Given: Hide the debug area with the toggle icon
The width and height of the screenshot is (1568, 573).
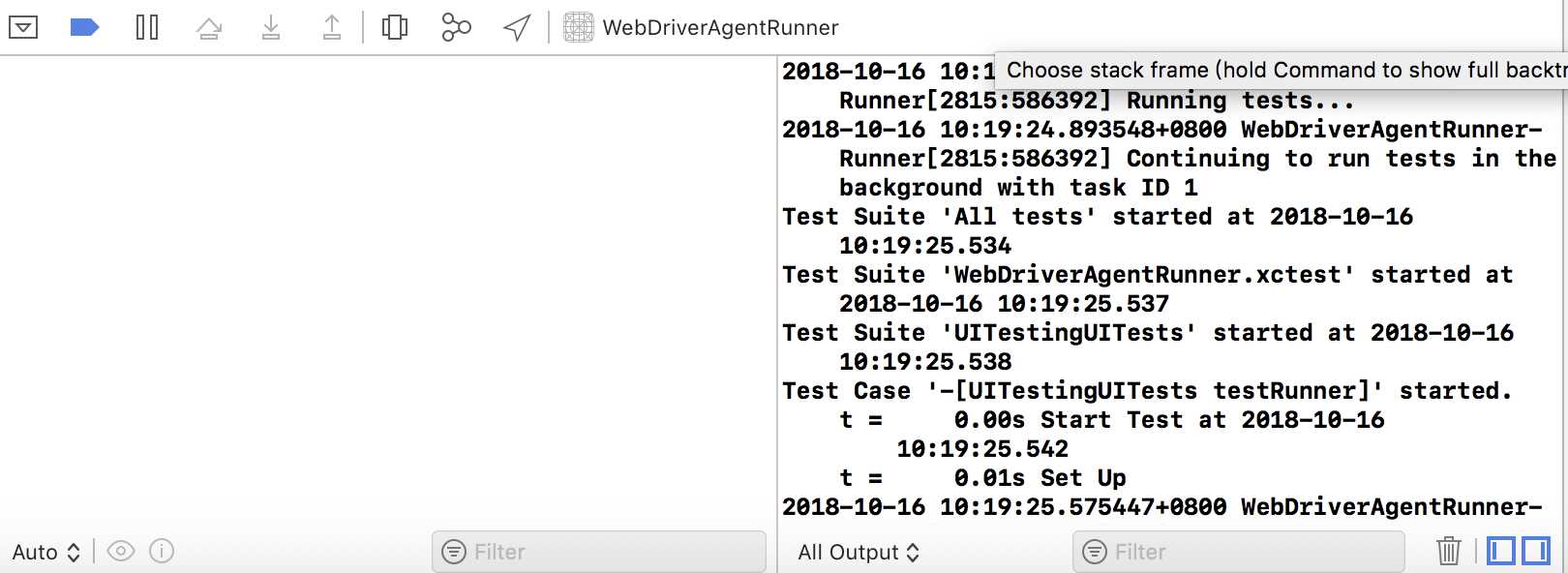Looking at the screenshot, I should [23, 27].
